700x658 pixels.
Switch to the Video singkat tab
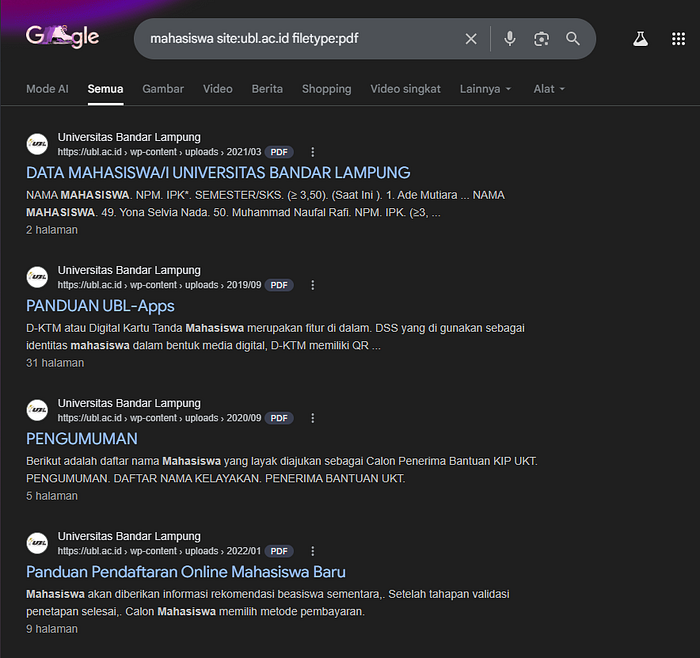[x=405, y=89]
